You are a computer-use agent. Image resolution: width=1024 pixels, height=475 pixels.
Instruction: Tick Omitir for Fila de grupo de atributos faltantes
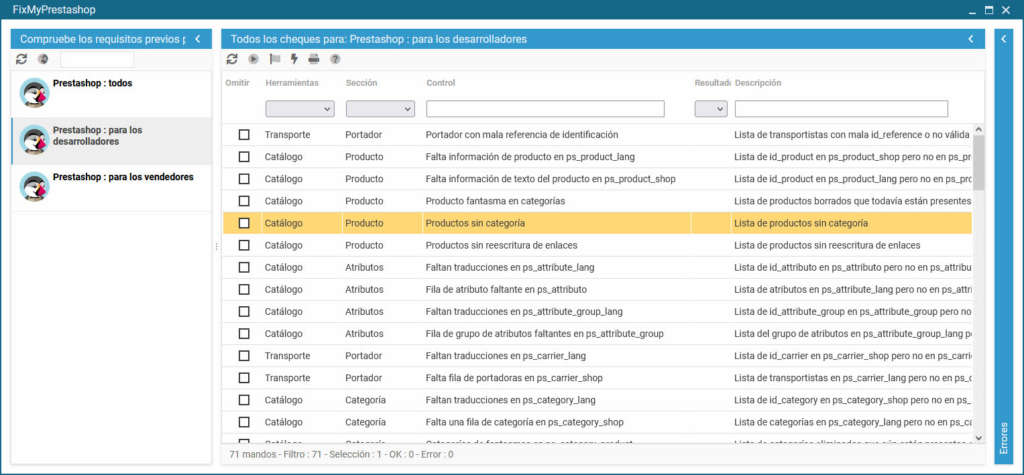[244, 334]
